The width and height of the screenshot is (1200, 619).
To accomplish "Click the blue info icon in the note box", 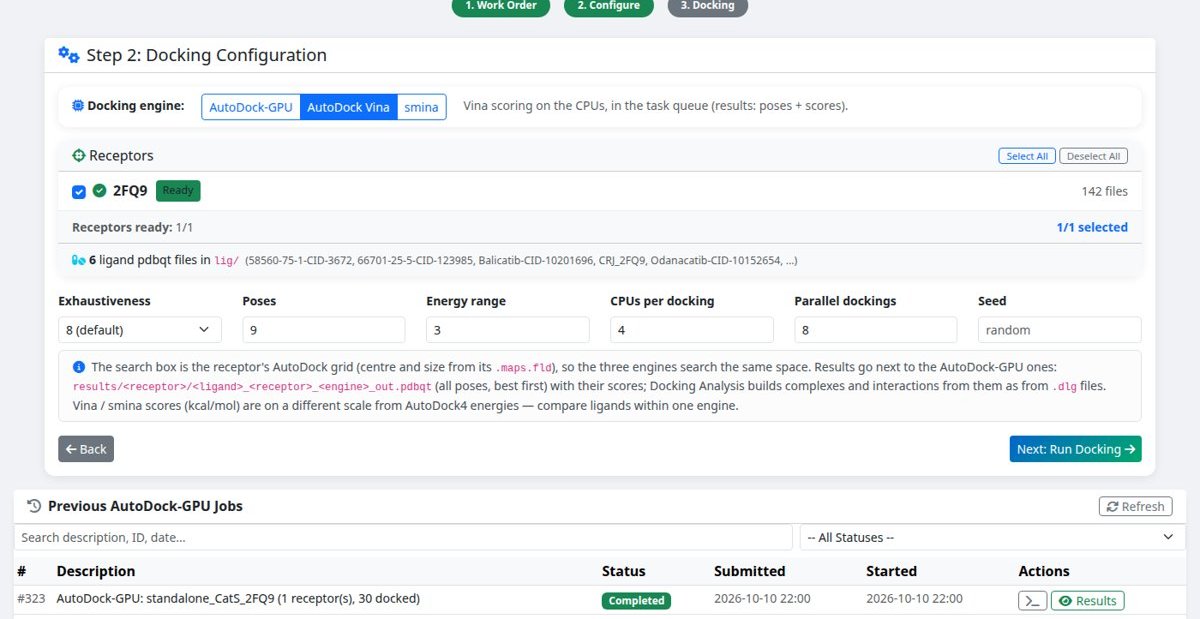I will (79, 367).
